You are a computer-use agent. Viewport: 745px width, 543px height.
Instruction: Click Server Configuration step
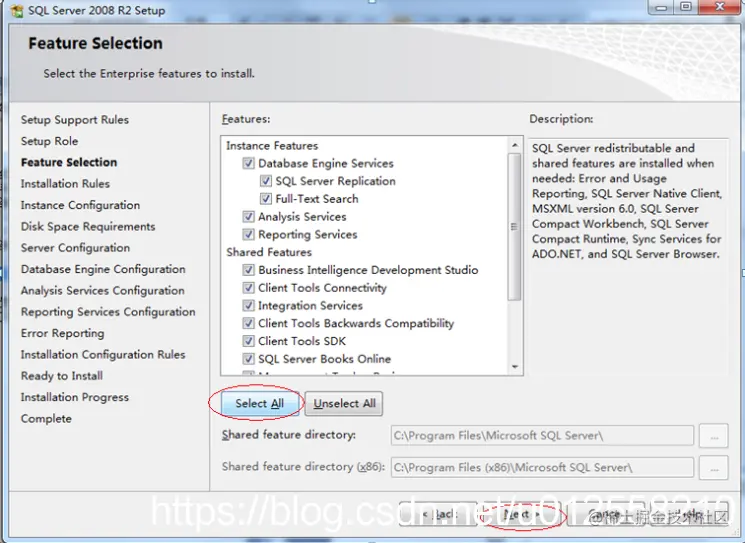point(75,248)
